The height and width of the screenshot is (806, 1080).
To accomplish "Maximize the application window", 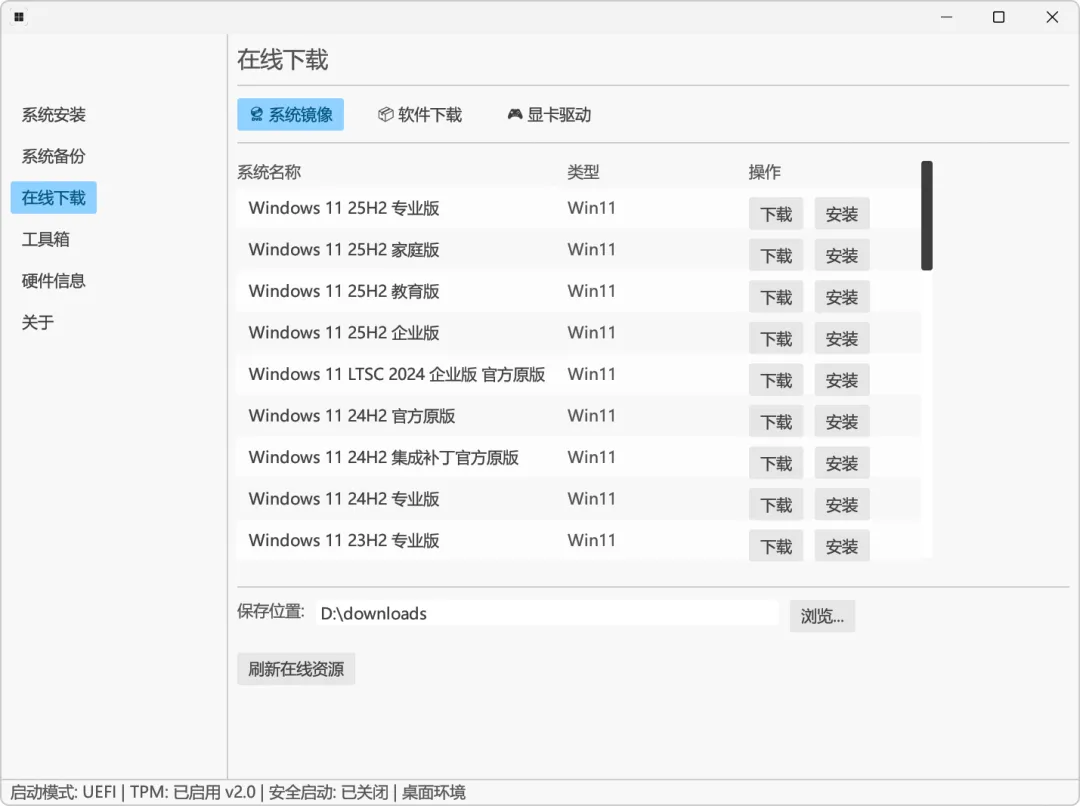I will 999,17.
